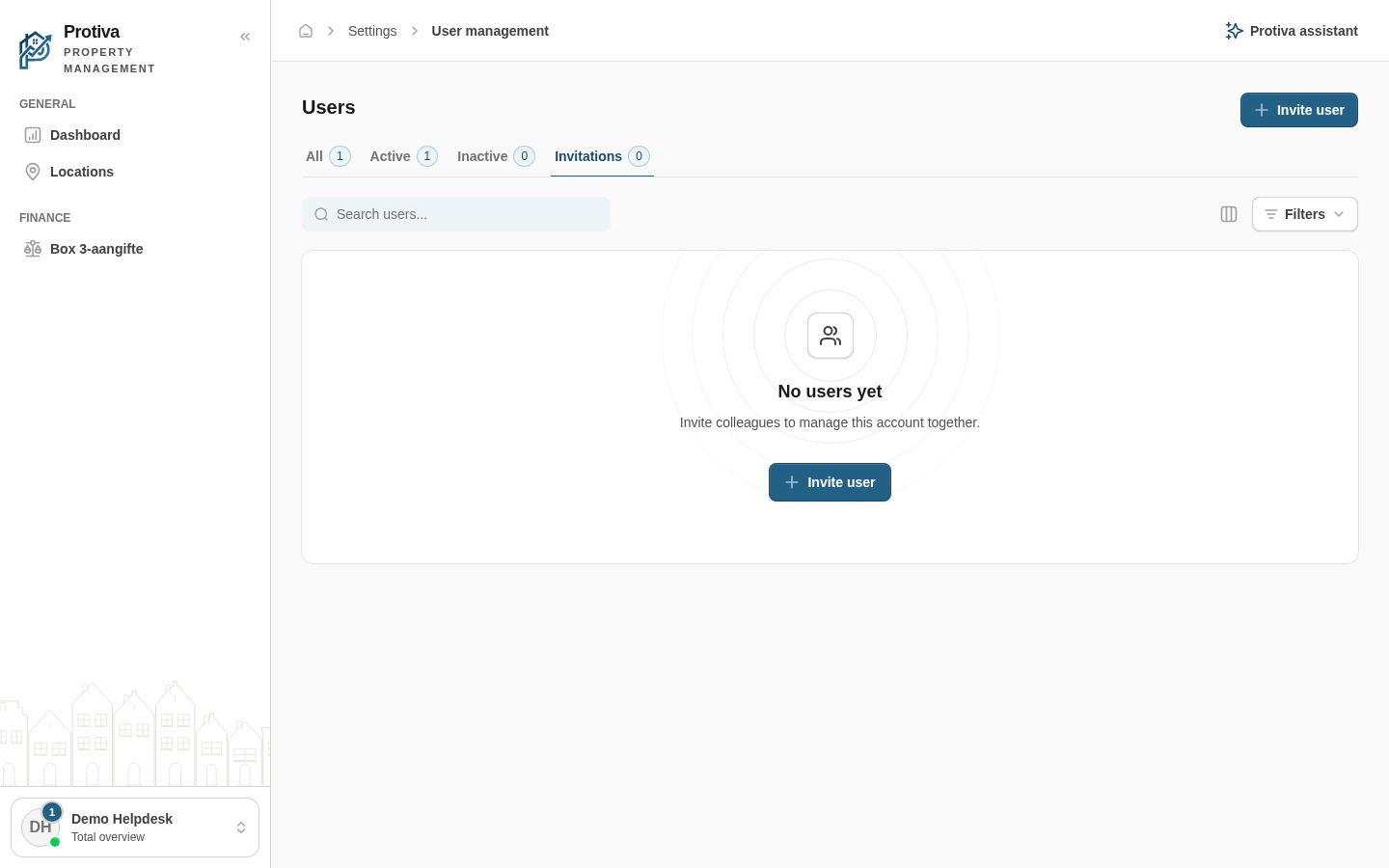1389x868 pixels.
Task: Open Dashboard in the sidebar
Action: pos(135,135)
